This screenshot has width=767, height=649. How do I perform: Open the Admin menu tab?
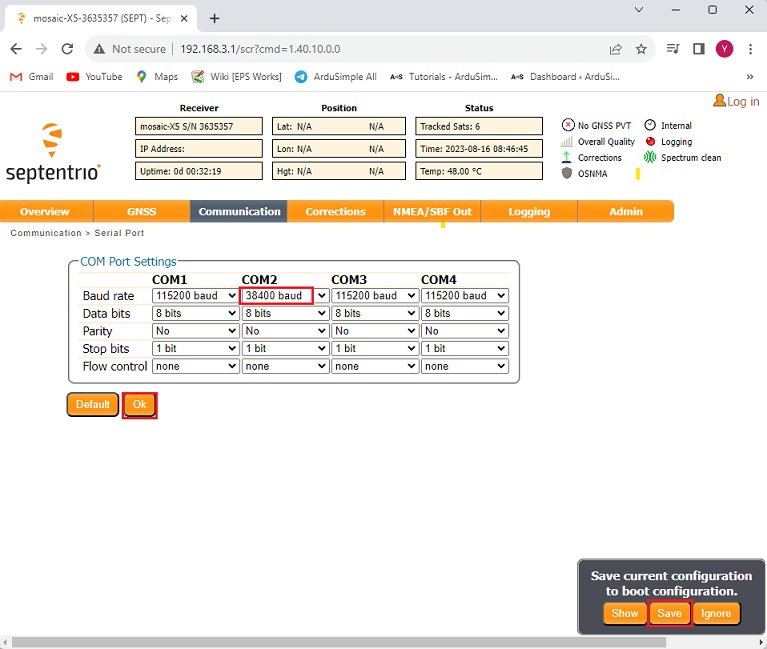pyautogui.click(x=626, y=212)
